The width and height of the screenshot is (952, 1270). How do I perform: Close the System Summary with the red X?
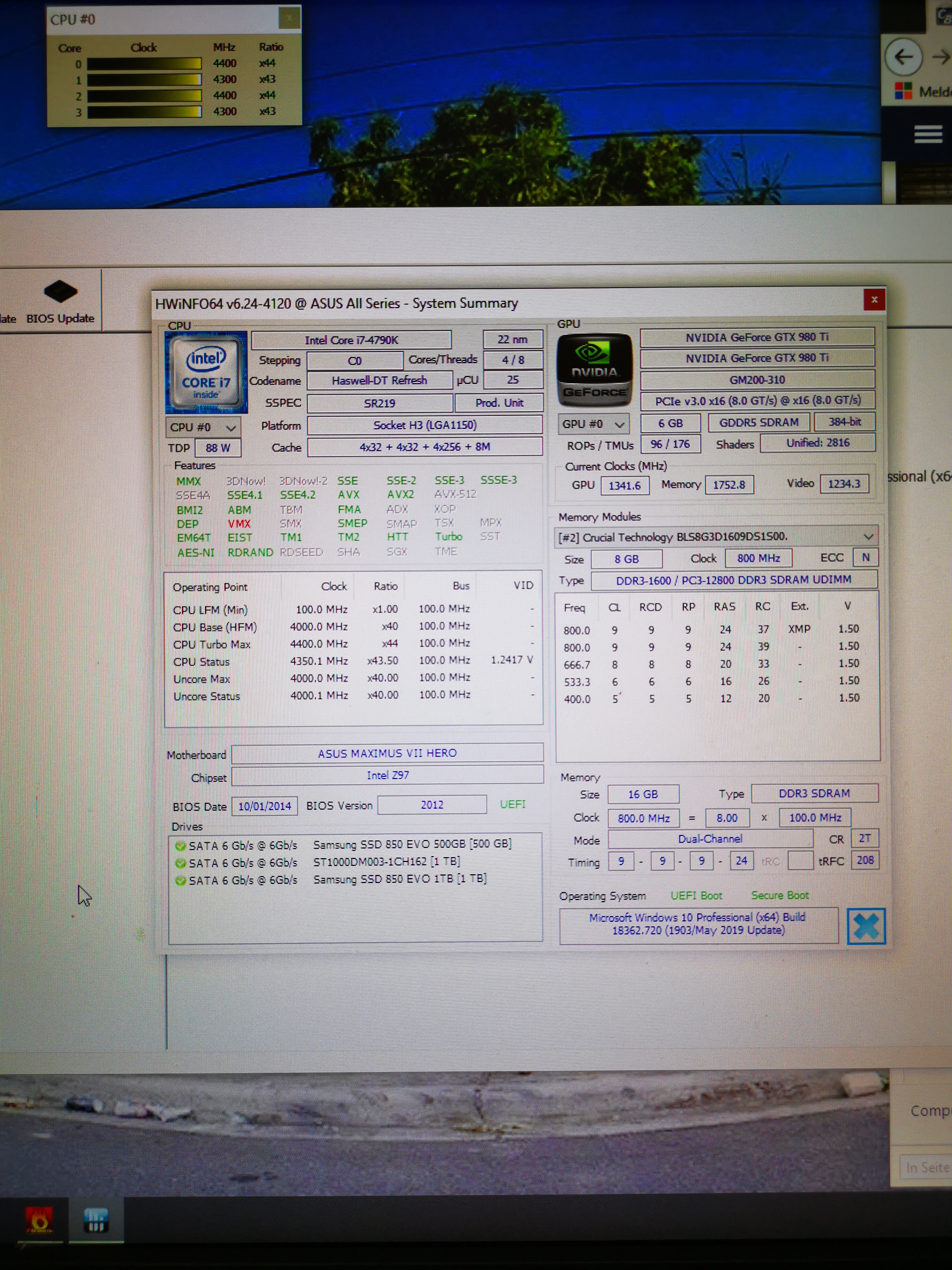[874, 299]
